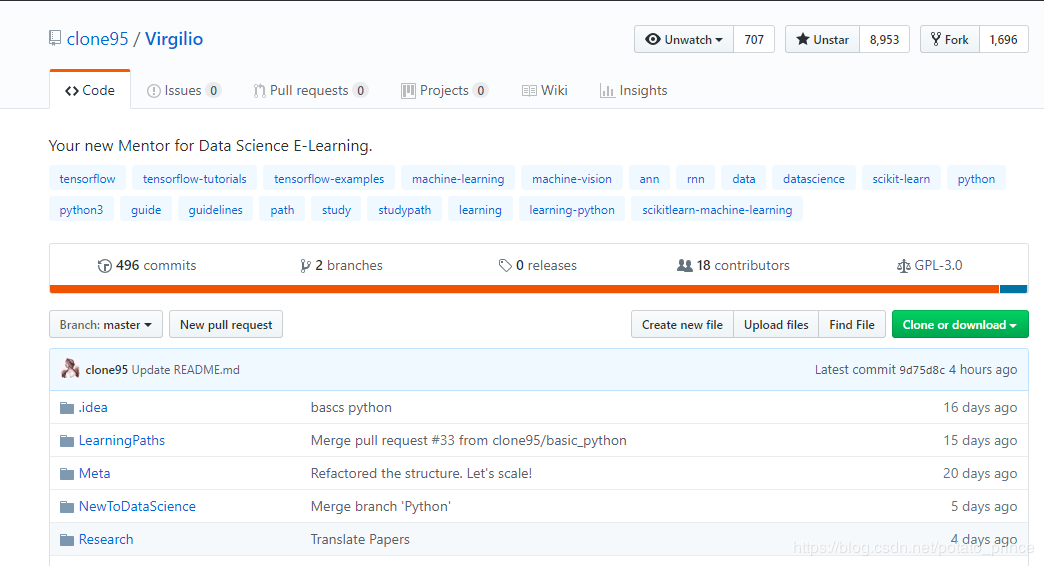The image size is (1044, 566).
Task: Select the guidelines topic tag
Action: pyautogui.click(x=216, y=210)
